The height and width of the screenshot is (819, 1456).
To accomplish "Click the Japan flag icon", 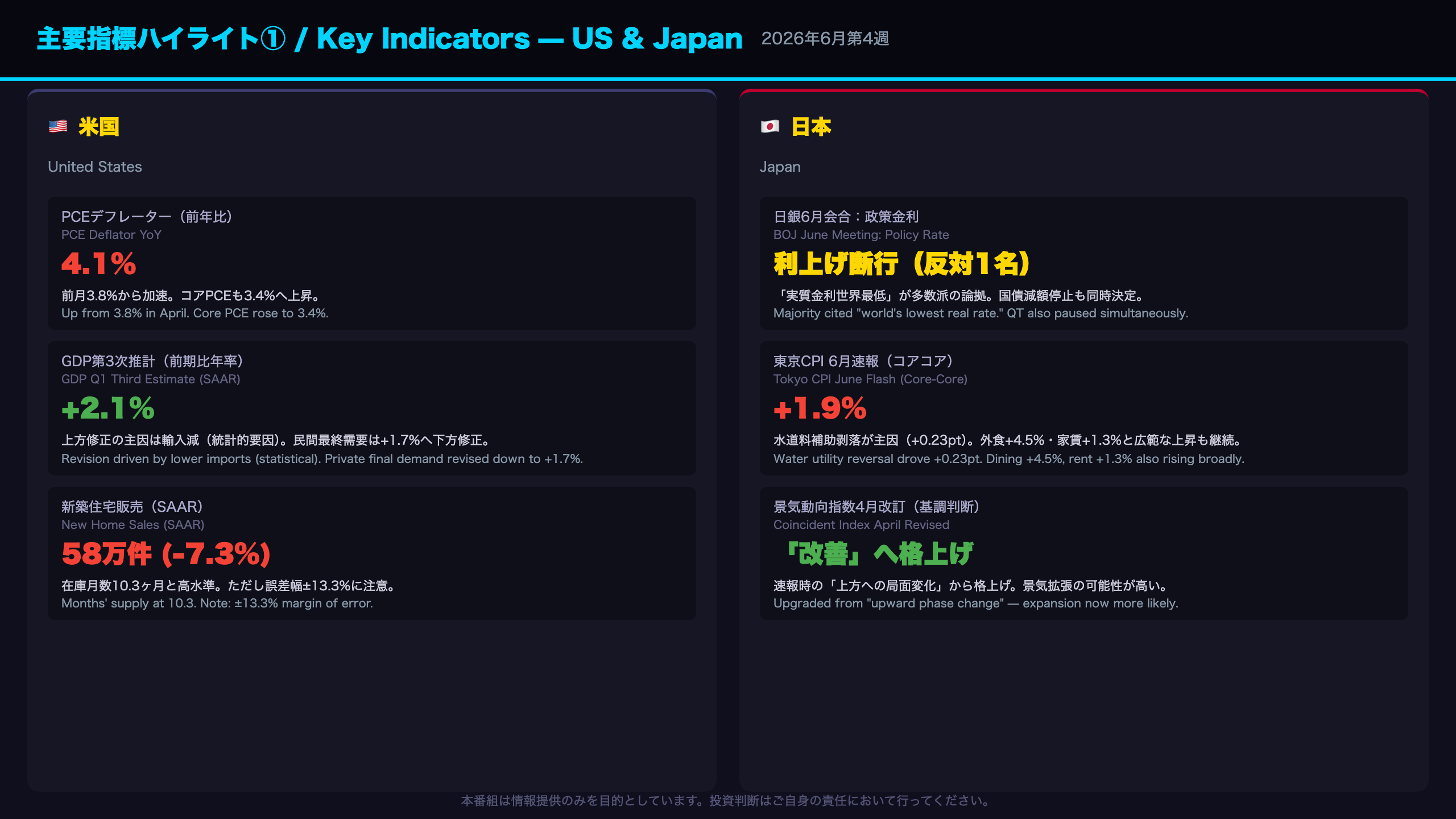I will click(x=770, y=126).
